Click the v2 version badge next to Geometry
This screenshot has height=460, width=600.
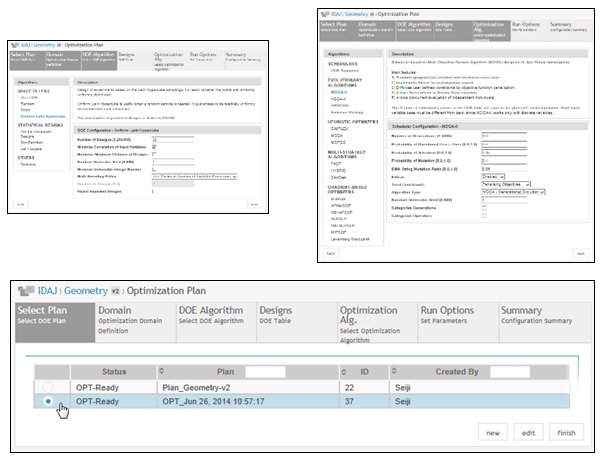tap(115, 291)
